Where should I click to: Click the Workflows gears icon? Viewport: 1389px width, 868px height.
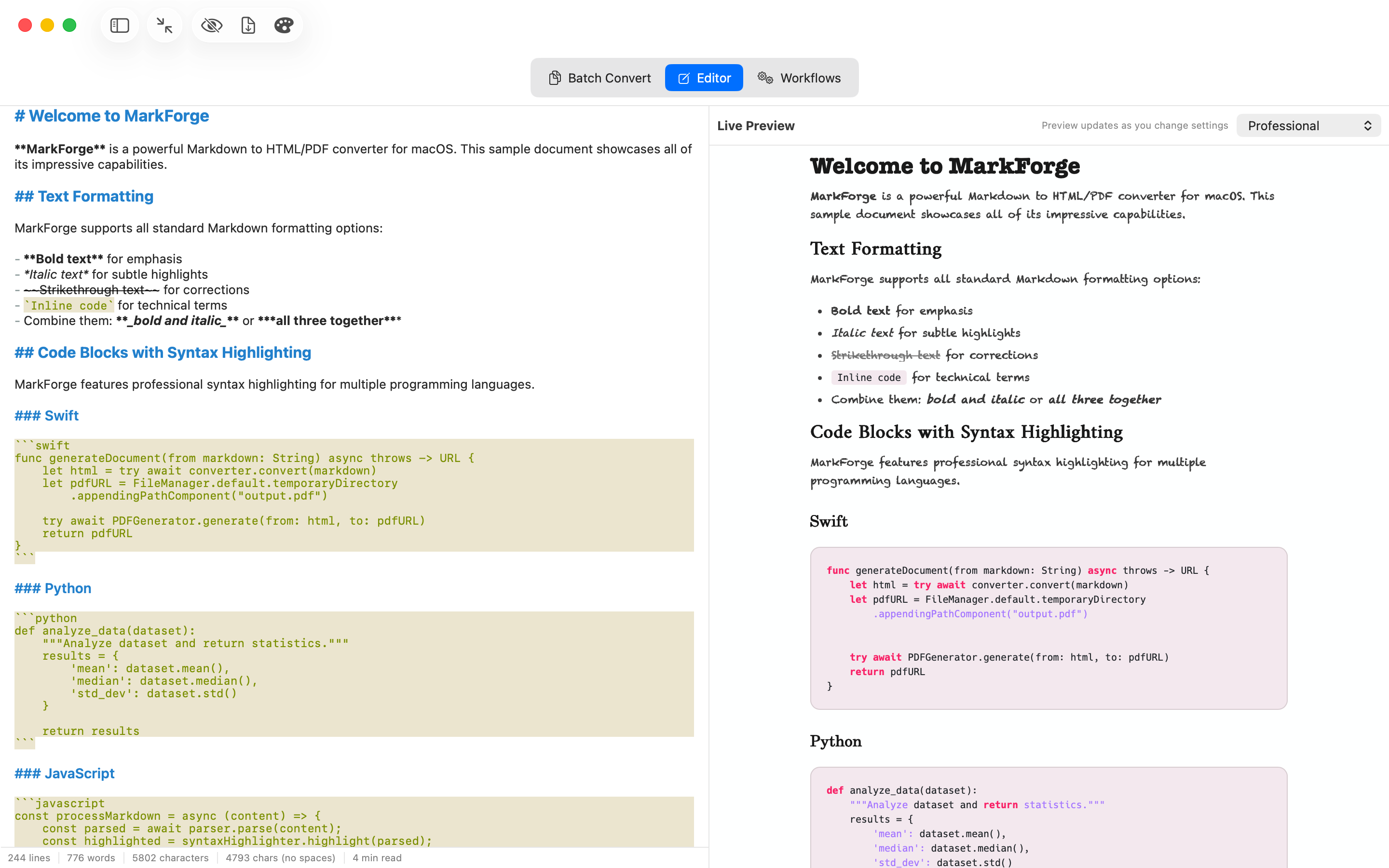pos(765,78)
